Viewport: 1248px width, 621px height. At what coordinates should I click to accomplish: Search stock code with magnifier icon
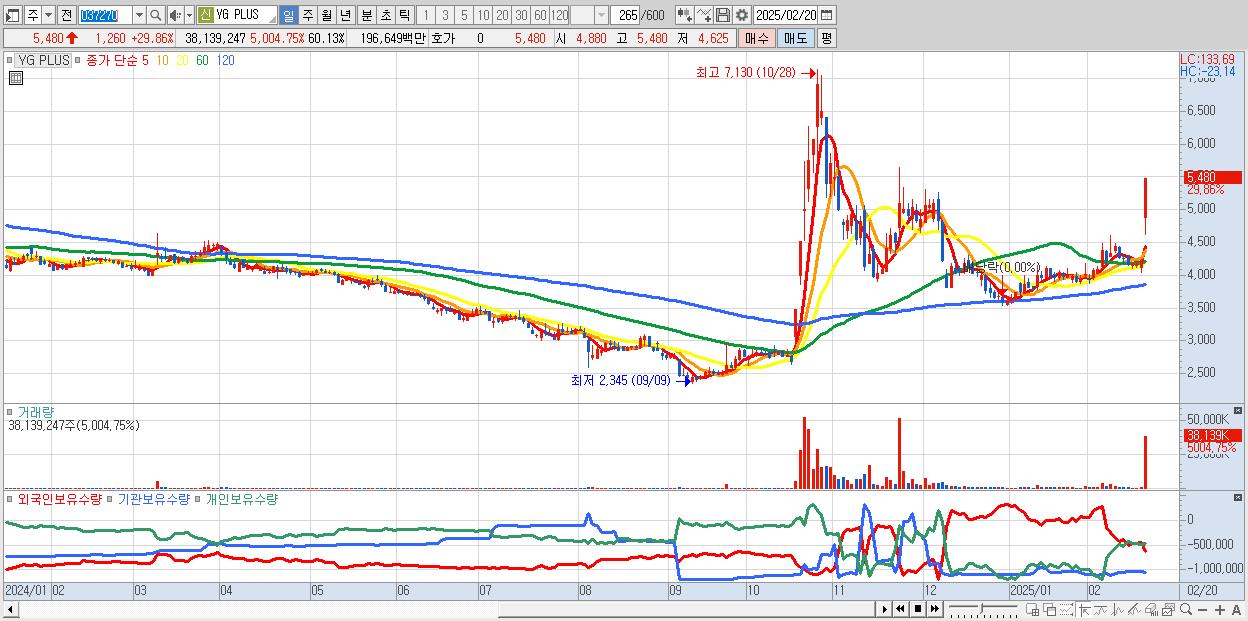point(155,15)
